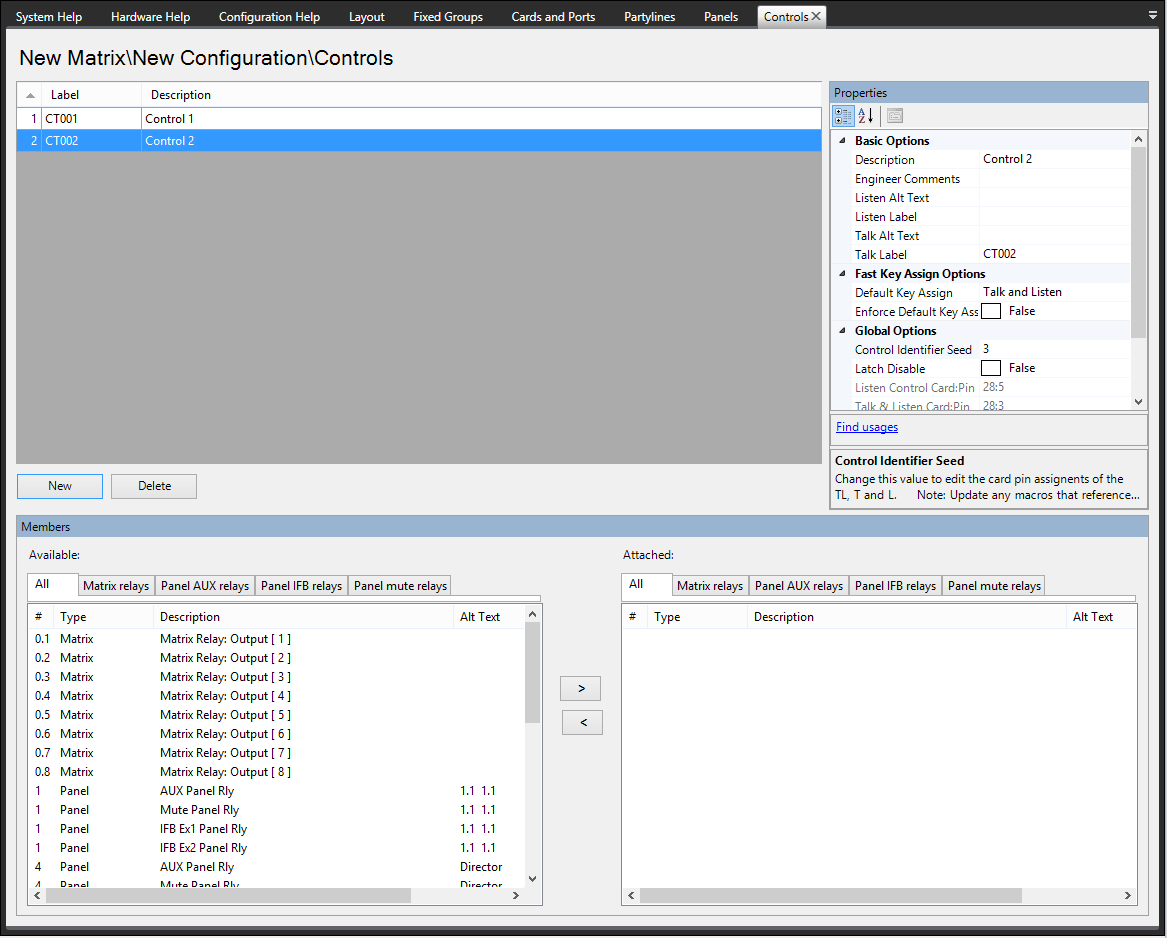Switch Properties to categorized view
This screenshot has width=1167, height=938.
(843, 116)
